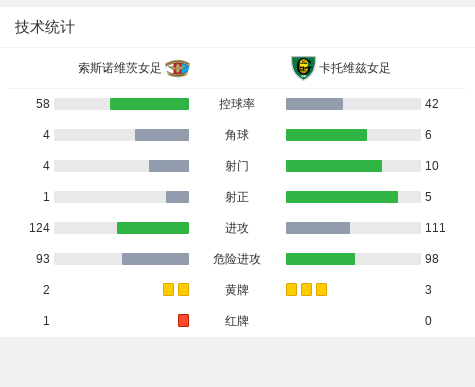Viewport: 475px width, 387px height.
Task: Click the green 射正 bar for away team
Action: [342, 197]
